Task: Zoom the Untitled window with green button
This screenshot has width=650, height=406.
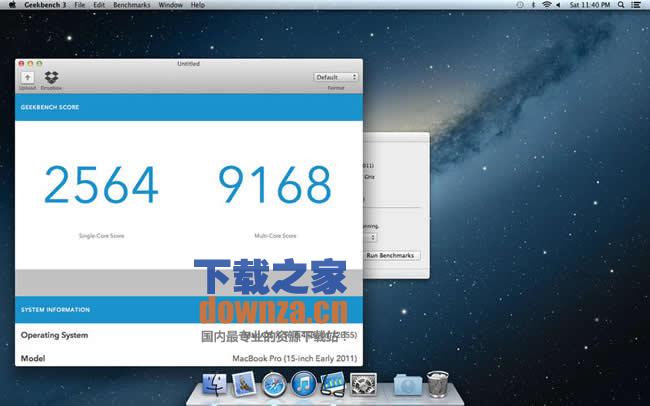Action: point(39,63)
